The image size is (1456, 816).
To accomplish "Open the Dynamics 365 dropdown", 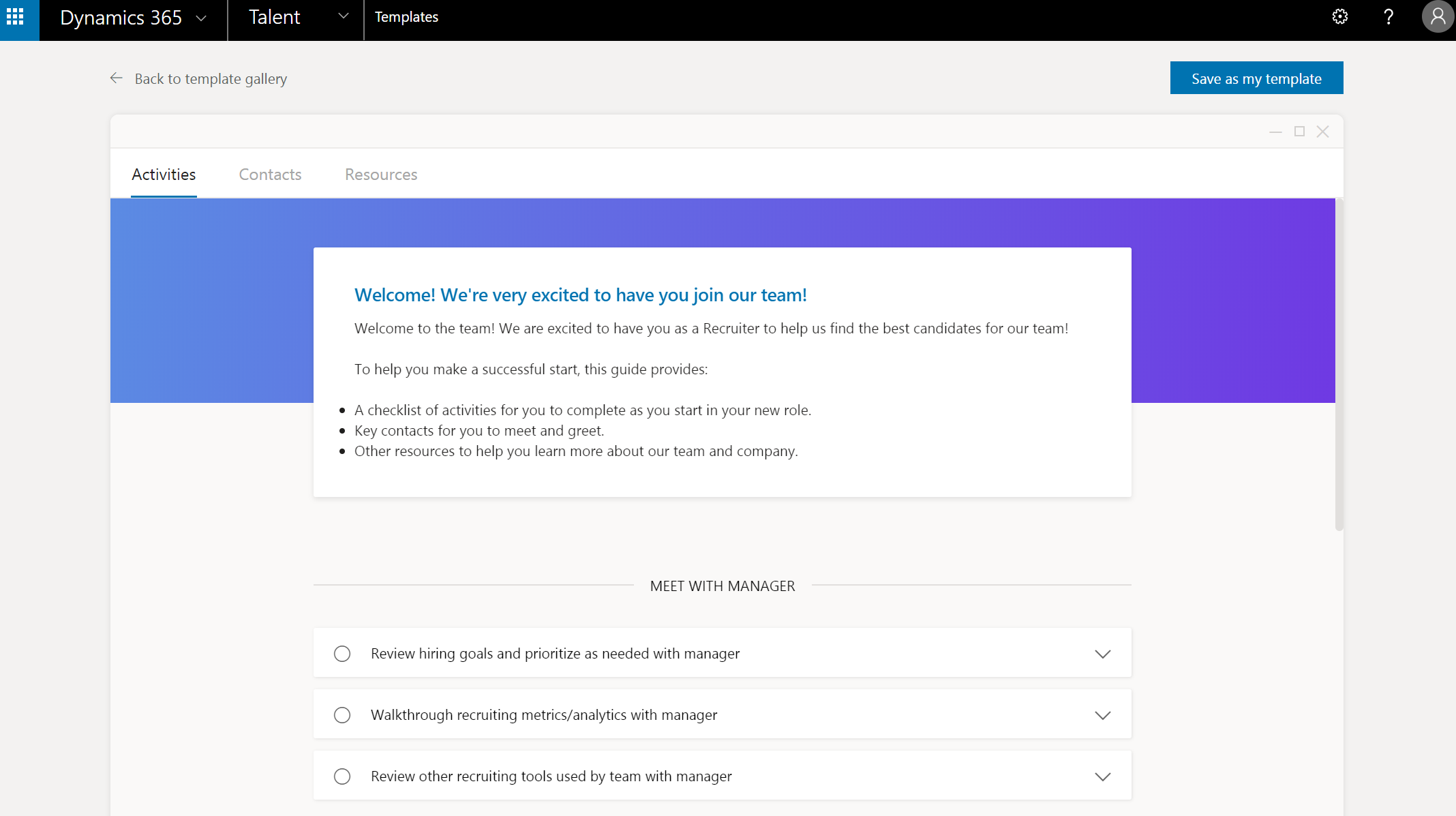I will (201, 18).
